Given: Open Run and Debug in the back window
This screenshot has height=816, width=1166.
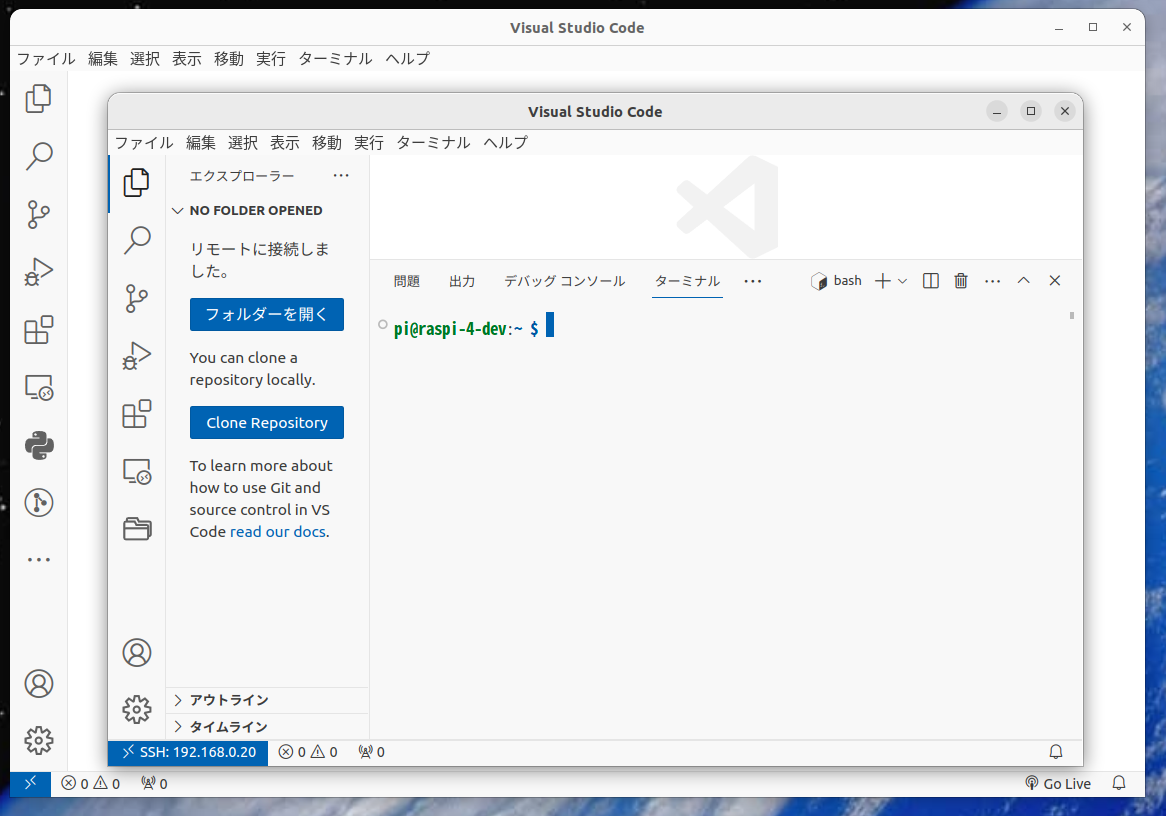Looking at the screenshot, I should pyautogui.click(x=39, y=272).
